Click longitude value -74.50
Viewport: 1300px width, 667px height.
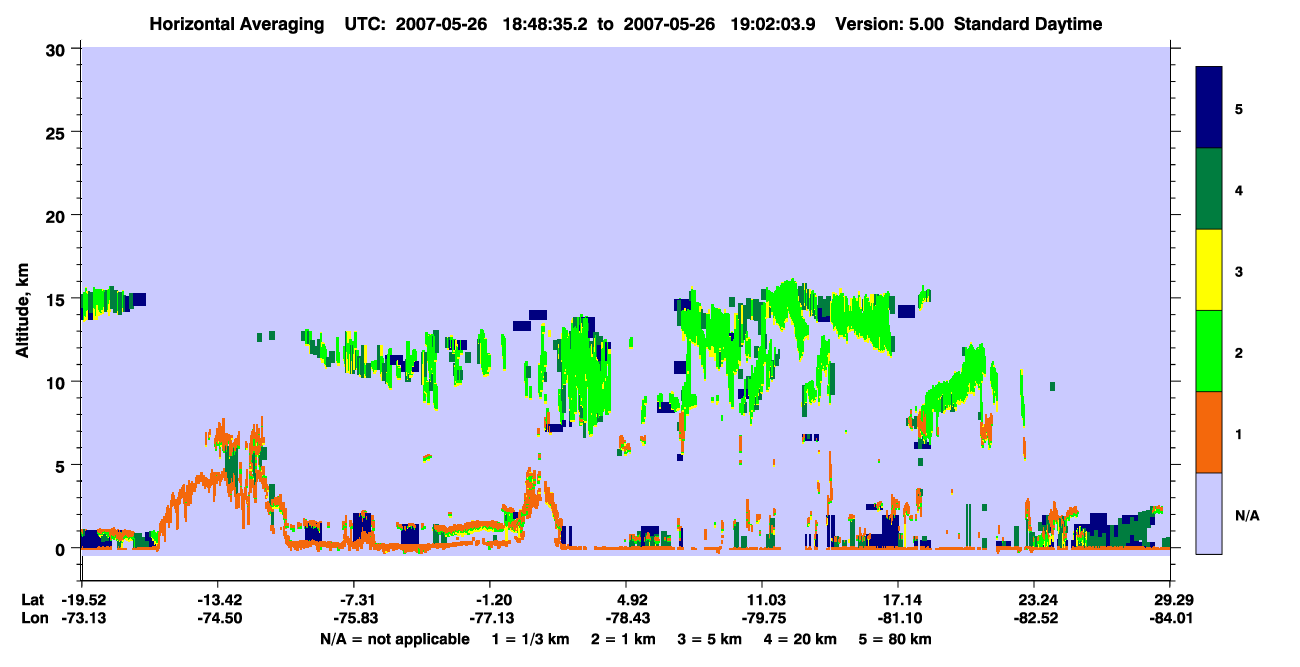click(x=218, y=618)
